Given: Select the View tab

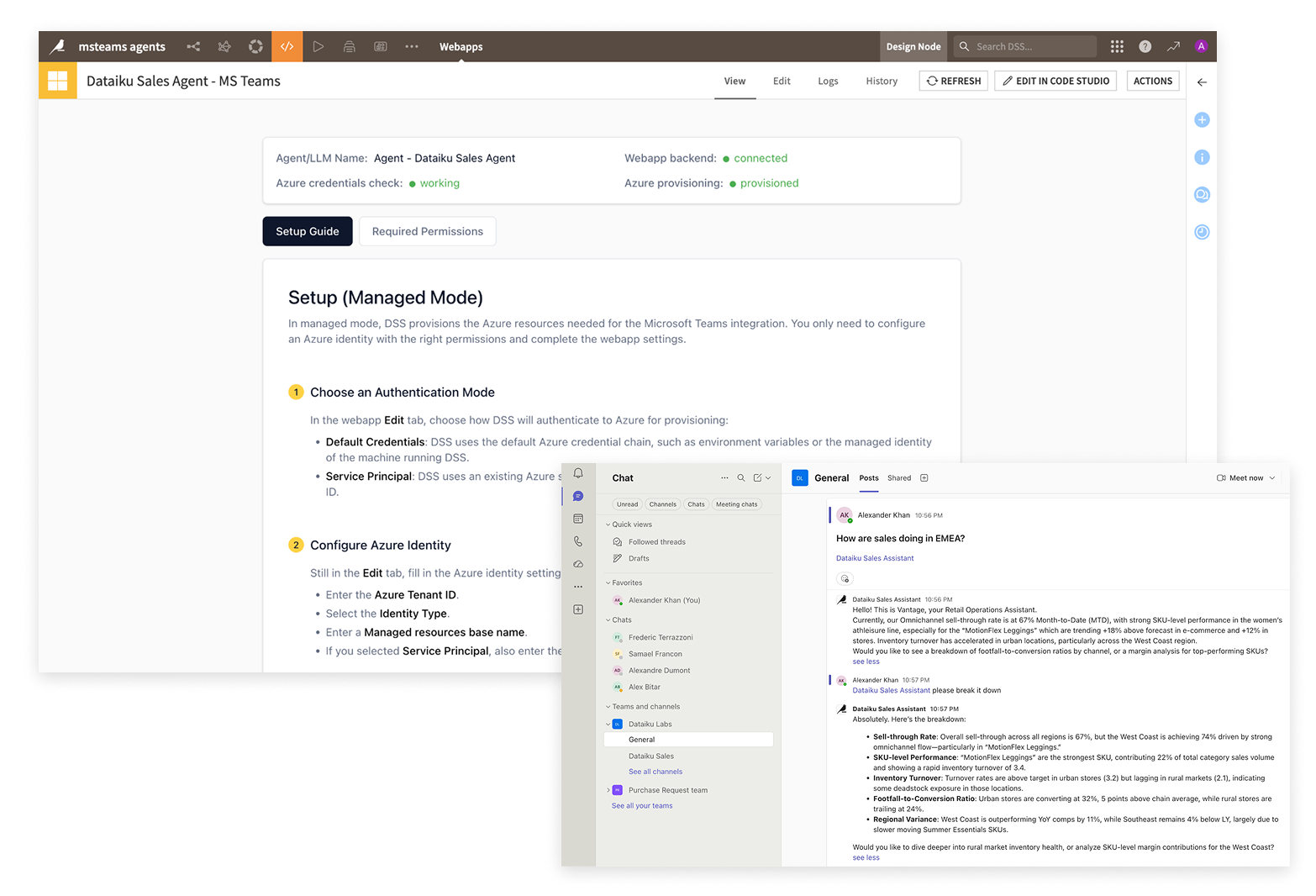Looking at the screenshot, I should coord(734,82).
